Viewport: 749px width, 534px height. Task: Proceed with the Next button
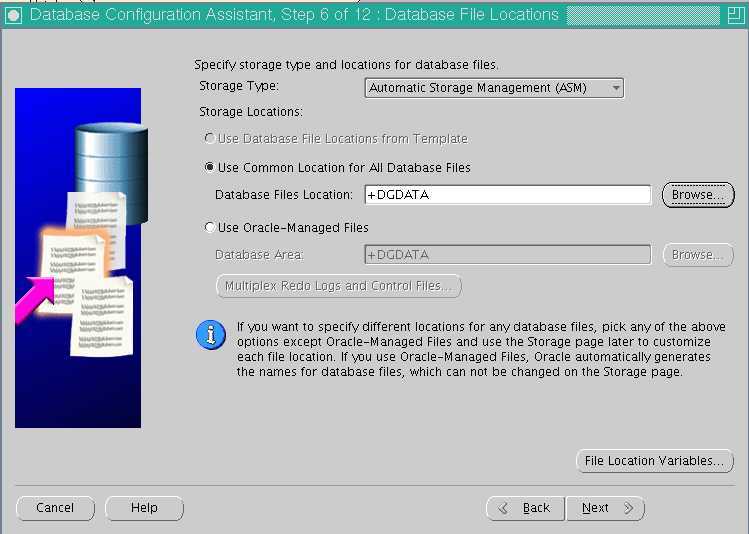coord(605,508)
